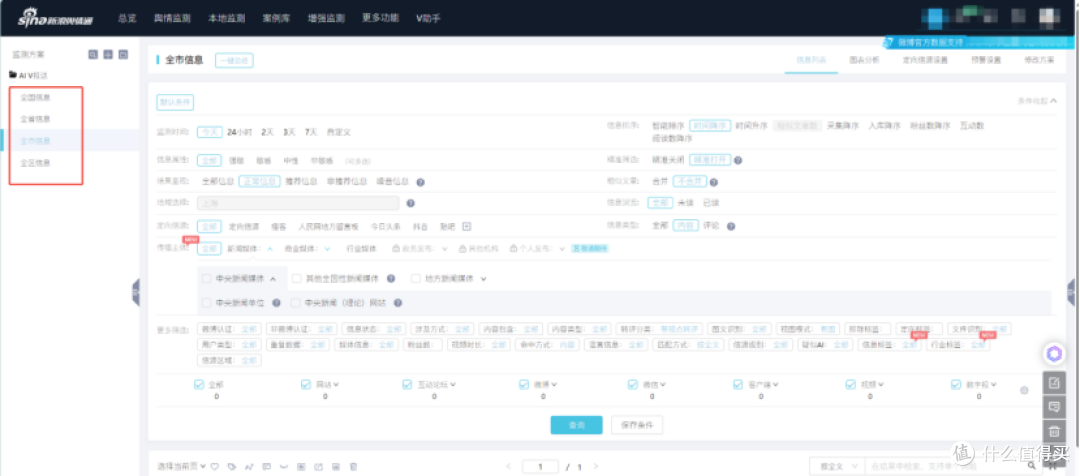This screenshot has width=1080, height=476.
Task: Collapse conditions via 条件收起
Action: pyautogui.click(x=1037, y=101)
